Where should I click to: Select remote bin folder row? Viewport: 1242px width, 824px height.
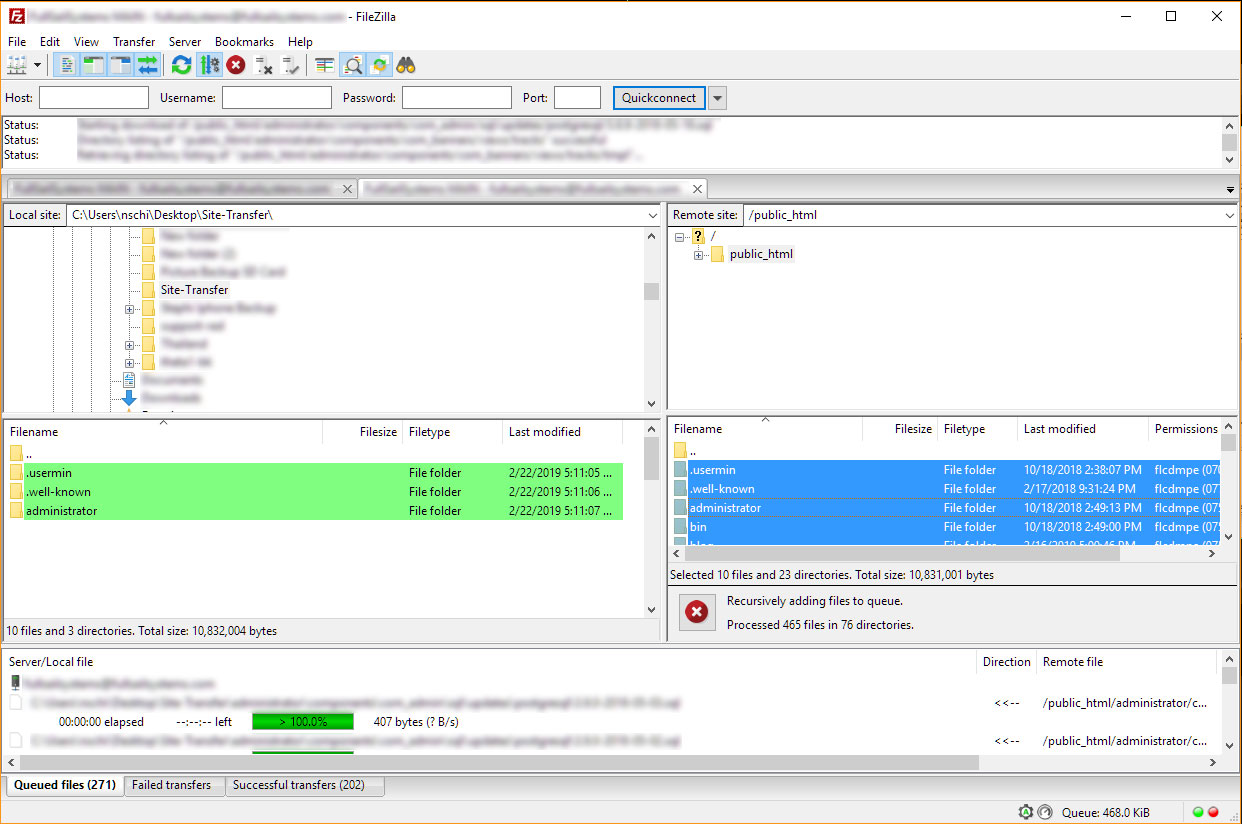(x=945, y=527)
